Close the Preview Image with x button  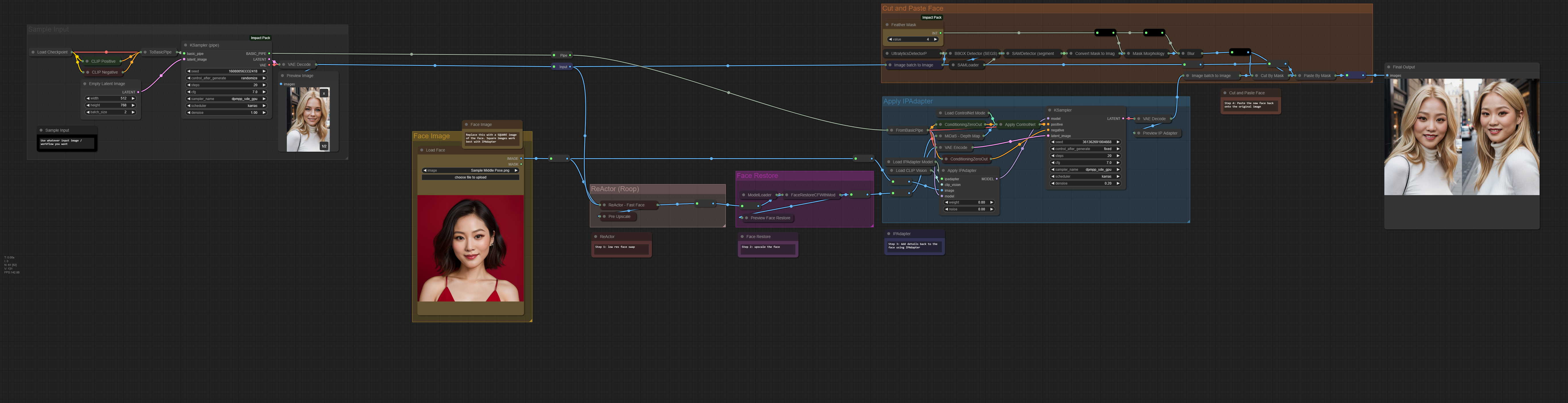click(324, 93)
